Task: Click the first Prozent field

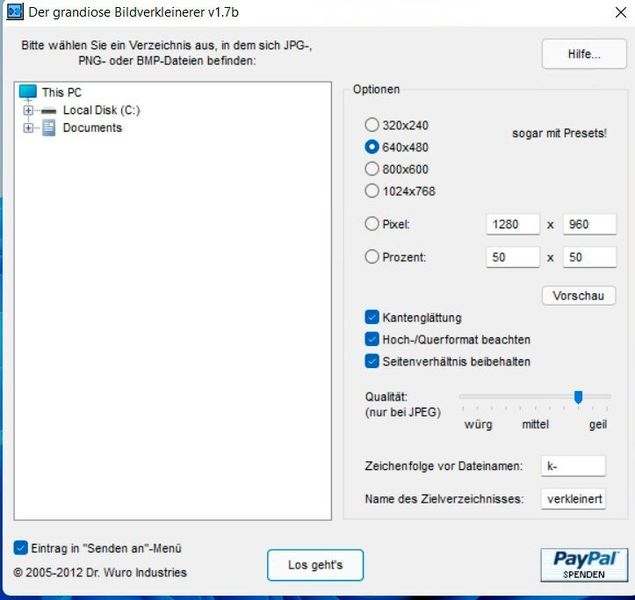Action: point(513,257)
